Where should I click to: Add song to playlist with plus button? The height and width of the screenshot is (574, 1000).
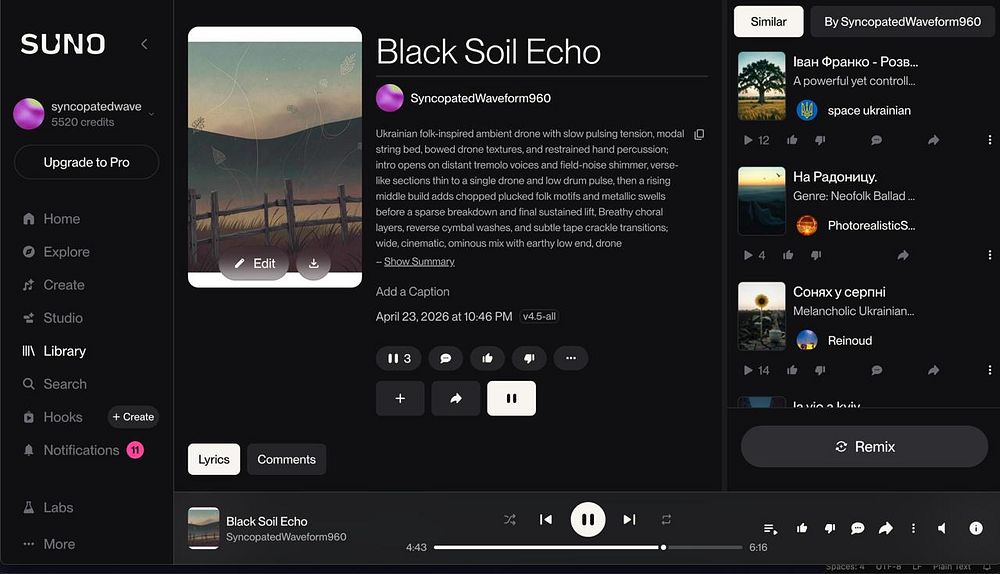point(400,399)
